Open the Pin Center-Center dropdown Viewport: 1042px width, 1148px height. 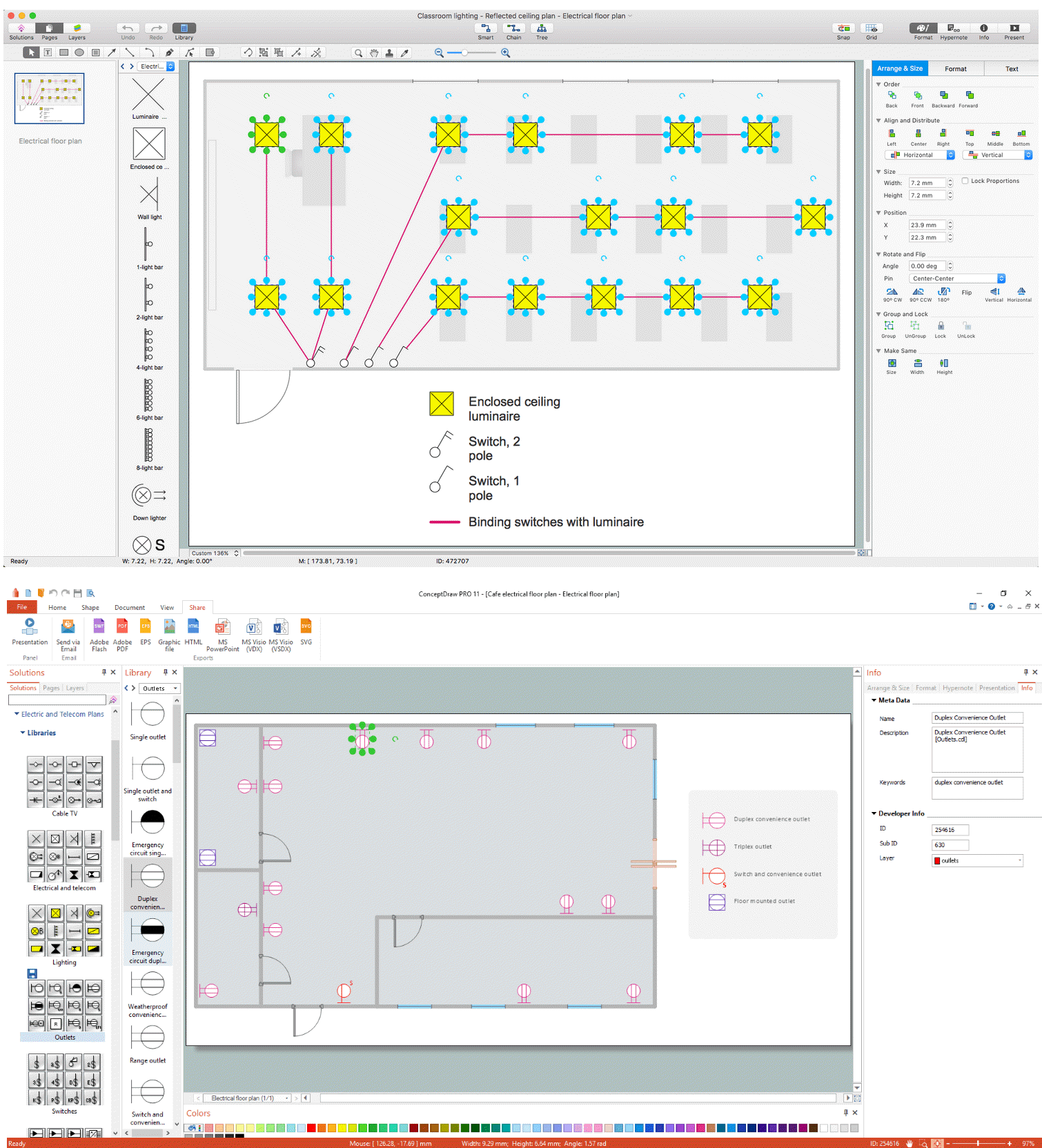tap(956, 279)
